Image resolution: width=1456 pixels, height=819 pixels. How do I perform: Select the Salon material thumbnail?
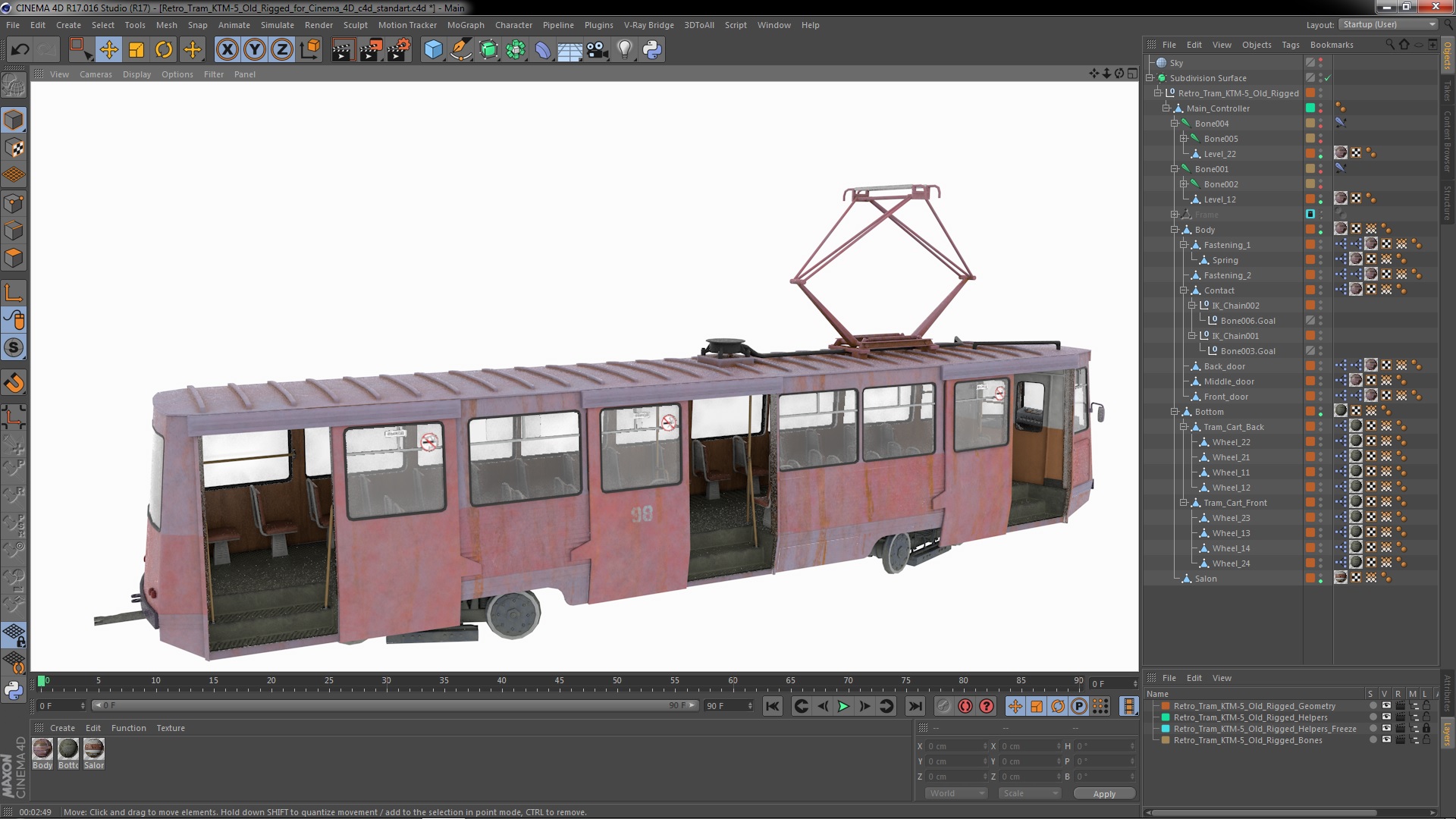click(x=94, y=748)
